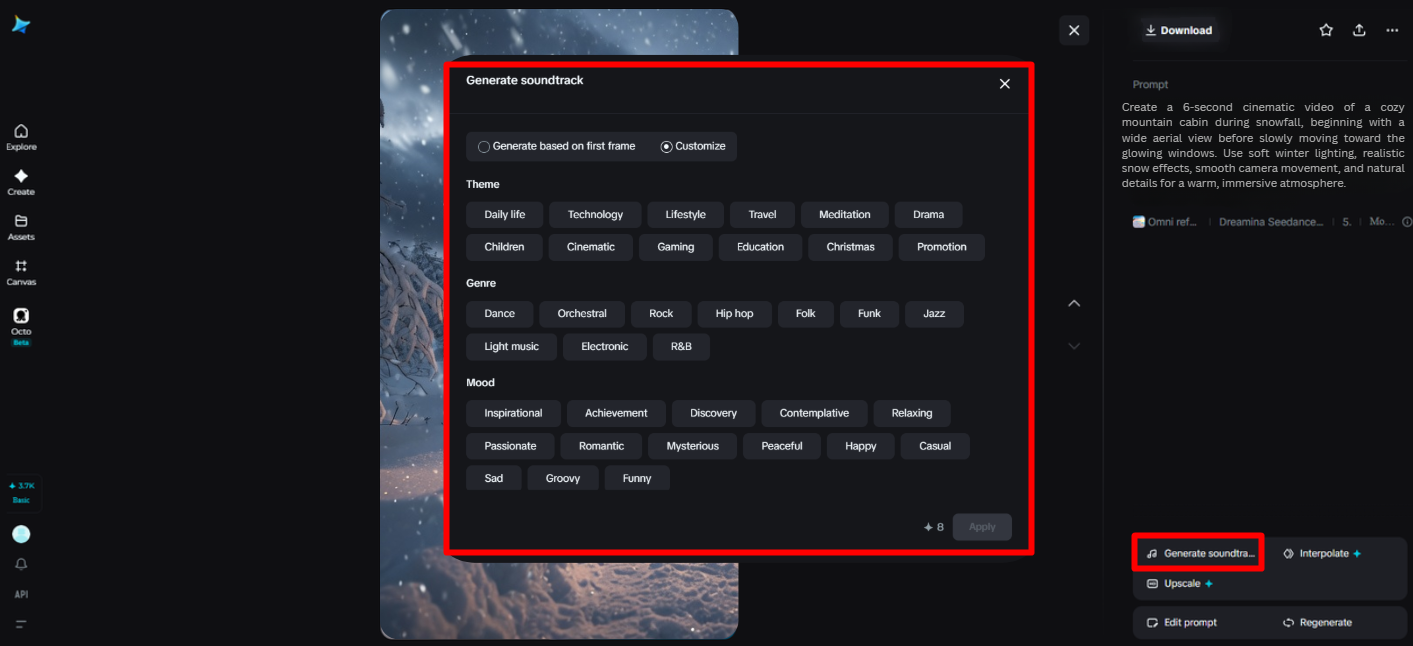The height and width of the screenshot is (646, 1413).
Task: Toggle the sidebar collapse menu icon
Action: [x=21, y=624]
